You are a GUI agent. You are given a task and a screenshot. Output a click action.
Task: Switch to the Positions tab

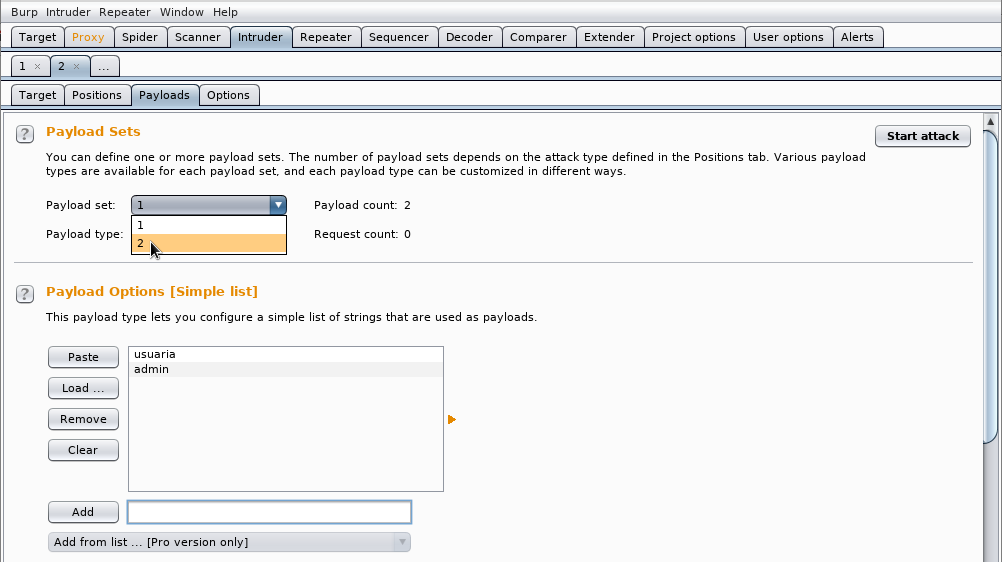[x=97, y=95]
